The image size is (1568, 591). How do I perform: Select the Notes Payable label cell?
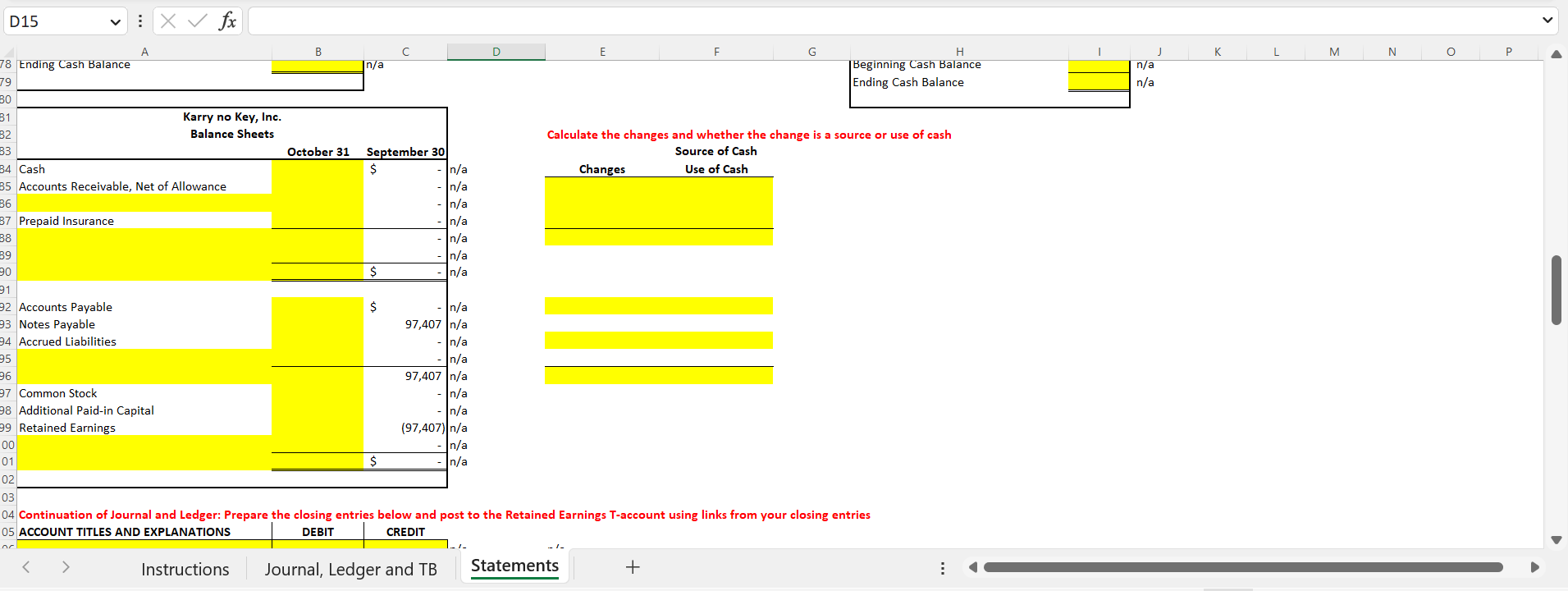[x=144, y=324]
